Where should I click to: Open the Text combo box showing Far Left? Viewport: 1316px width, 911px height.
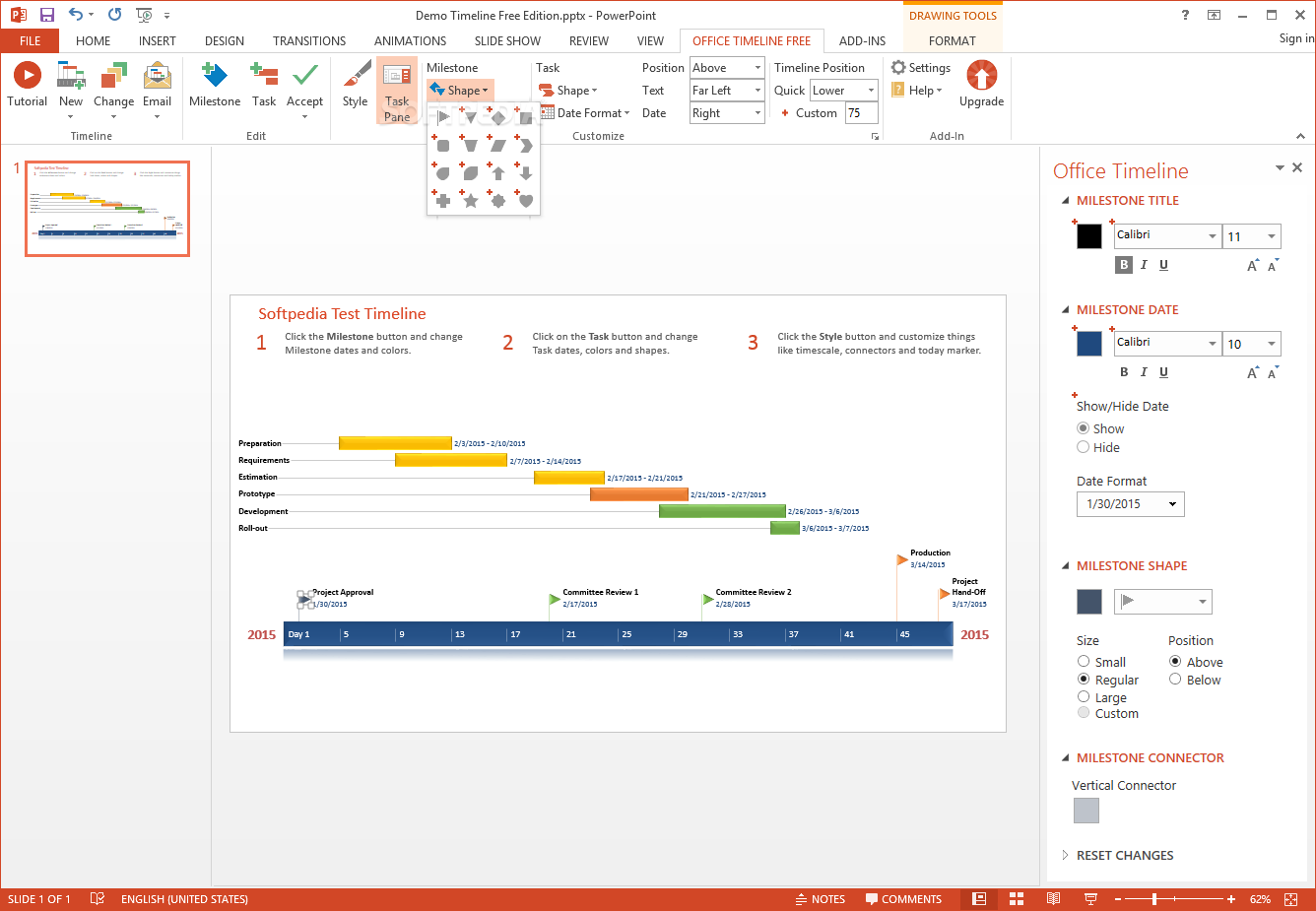pos(727,90)
